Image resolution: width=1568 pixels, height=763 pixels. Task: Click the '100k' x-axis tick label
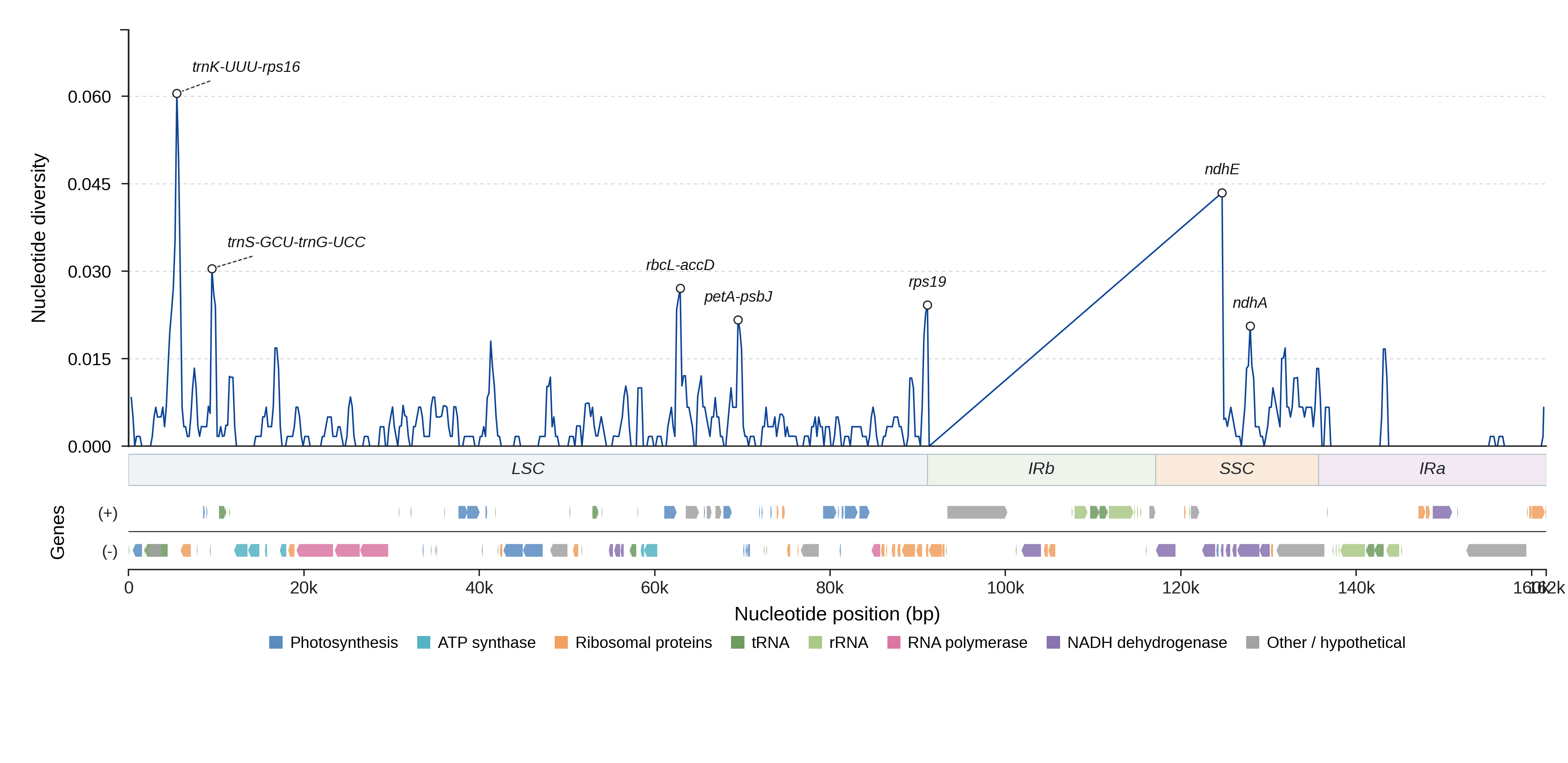pos(1005,588)
